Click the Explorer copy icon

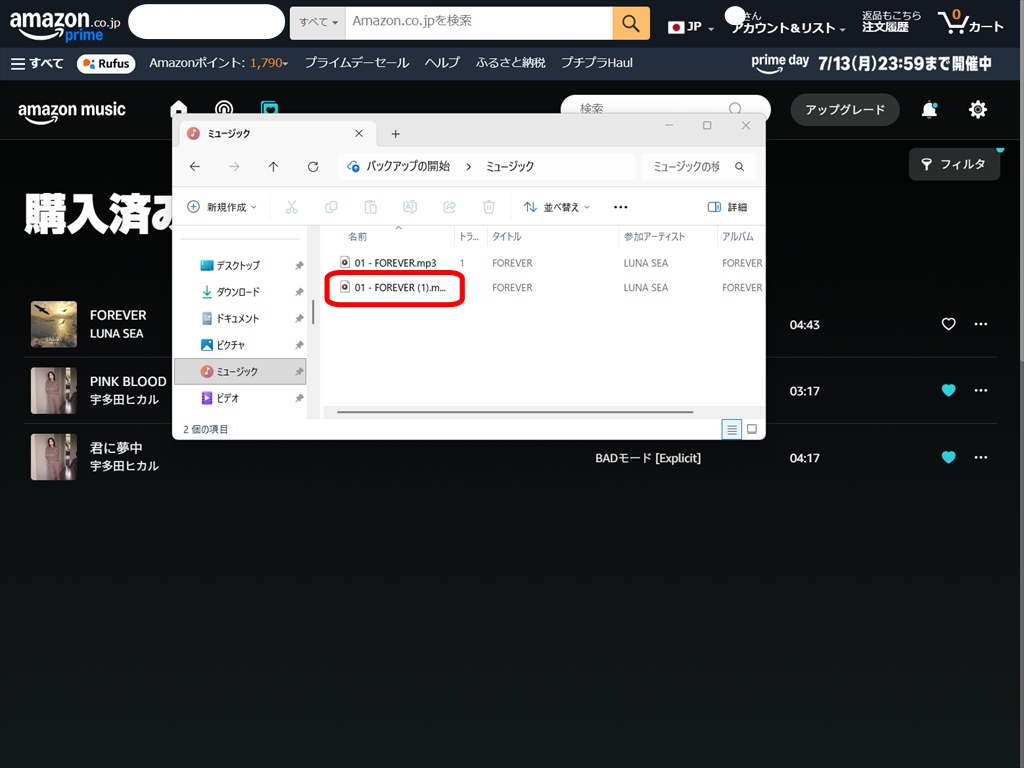[x=331, y=207]
